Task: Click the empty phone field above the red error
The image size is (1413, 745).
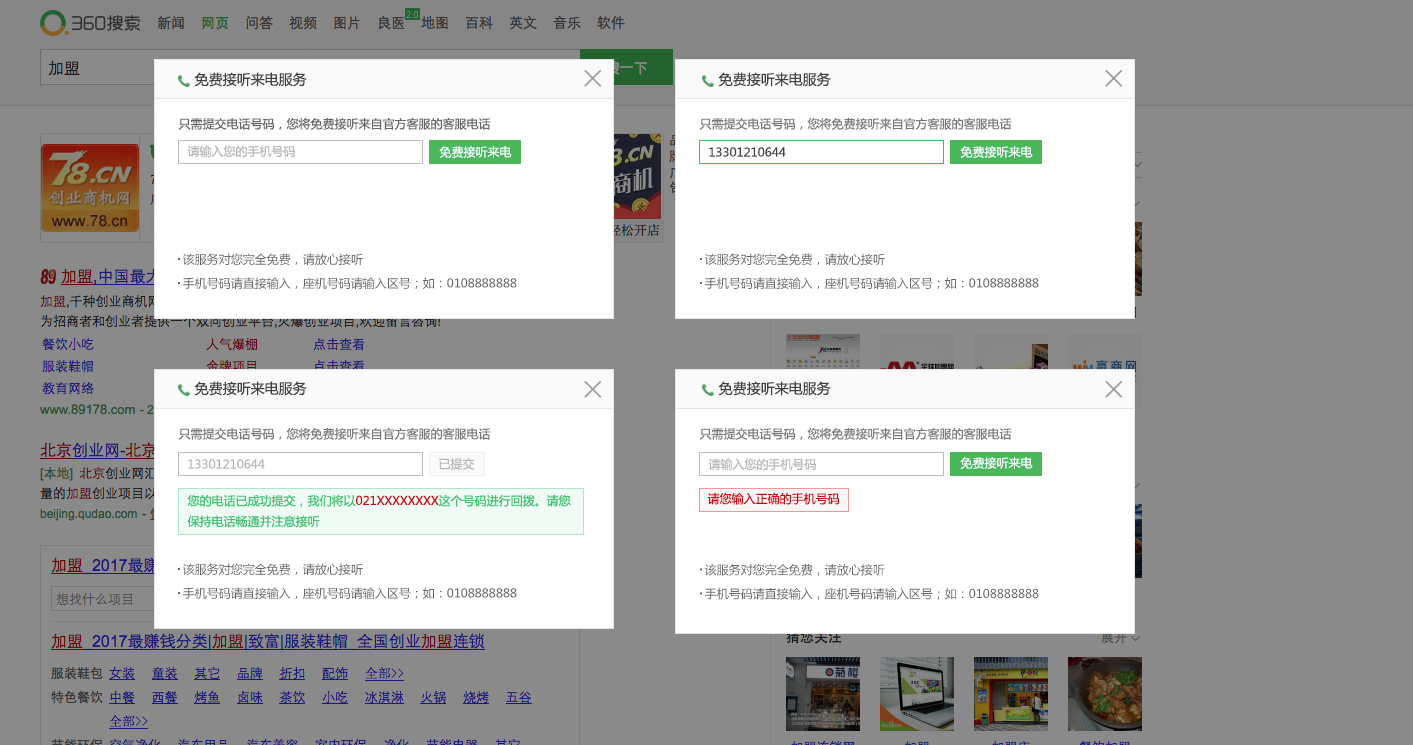Action: 821,464
